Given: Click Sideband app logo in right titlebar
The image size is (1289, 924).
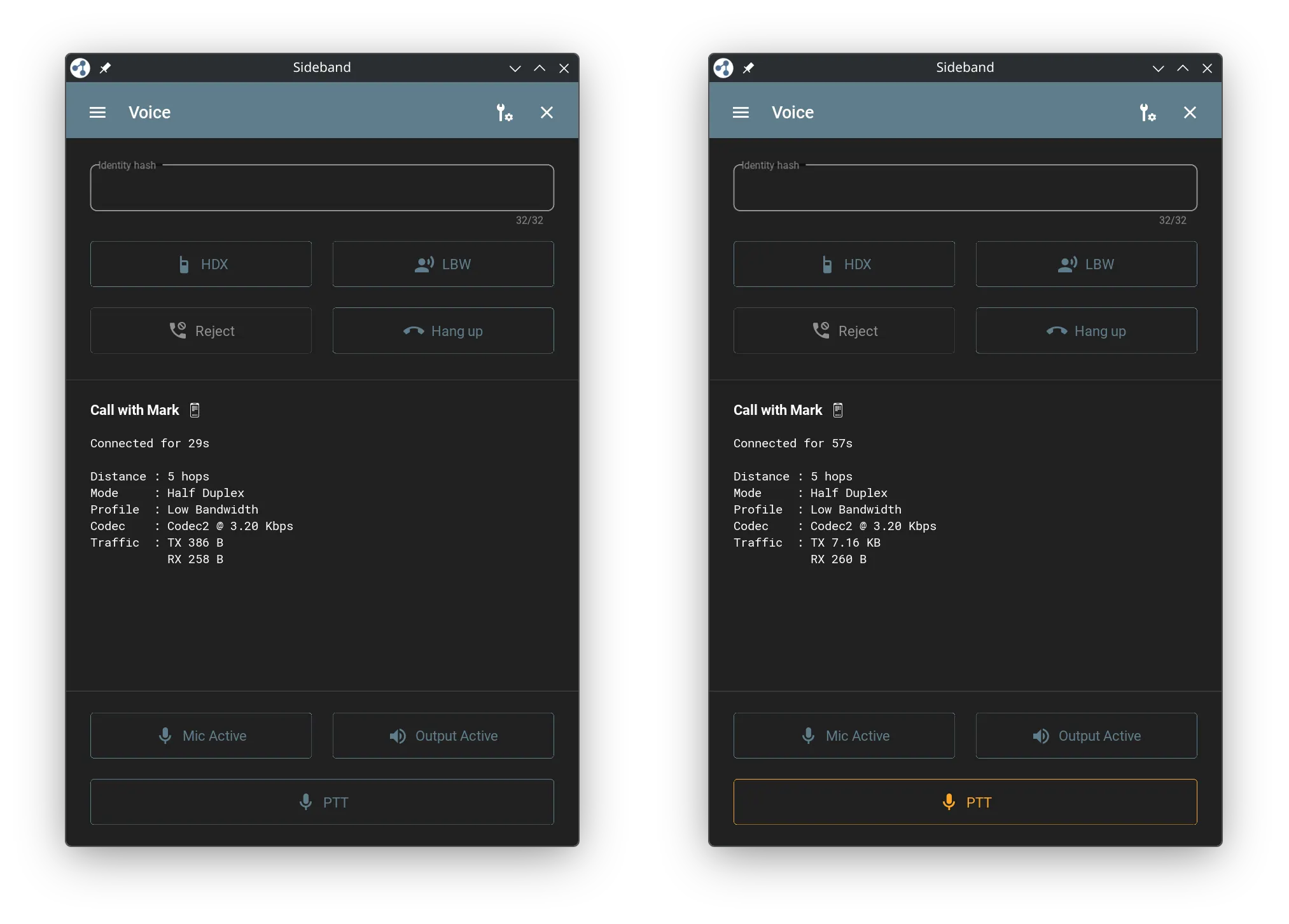Looking at the screenshot, I should pyautogui.click(x=723, y=67).
